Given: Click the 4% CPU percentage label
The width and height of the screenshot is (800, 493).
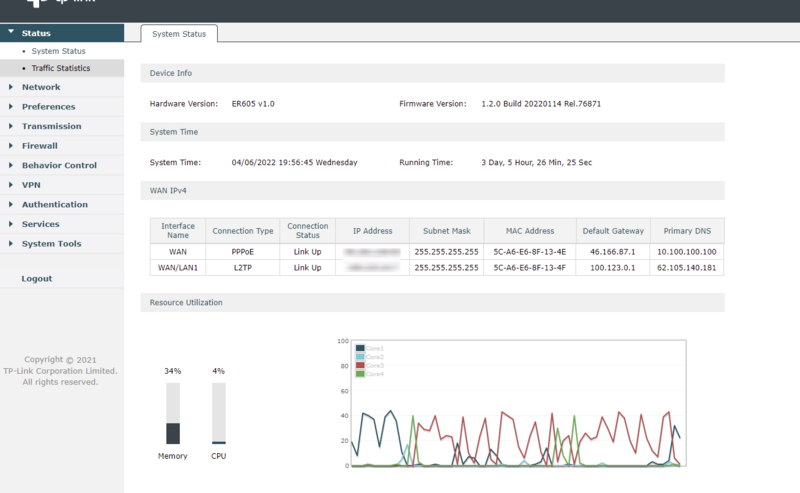Looking at the screenshot, I should (x=219, y=371).
